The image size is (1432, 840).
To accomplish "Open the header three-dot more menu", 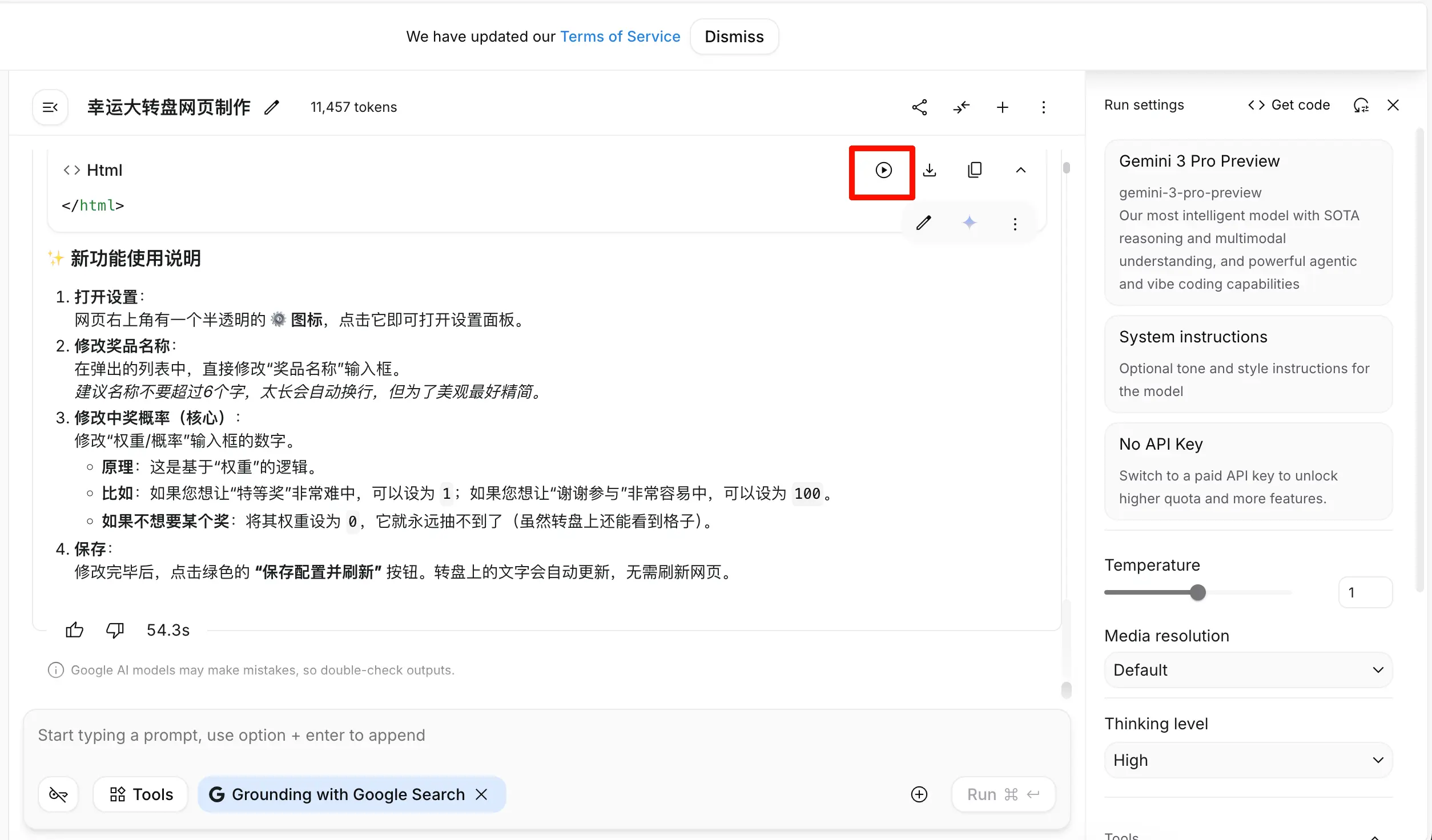I will click(1043, 107).
